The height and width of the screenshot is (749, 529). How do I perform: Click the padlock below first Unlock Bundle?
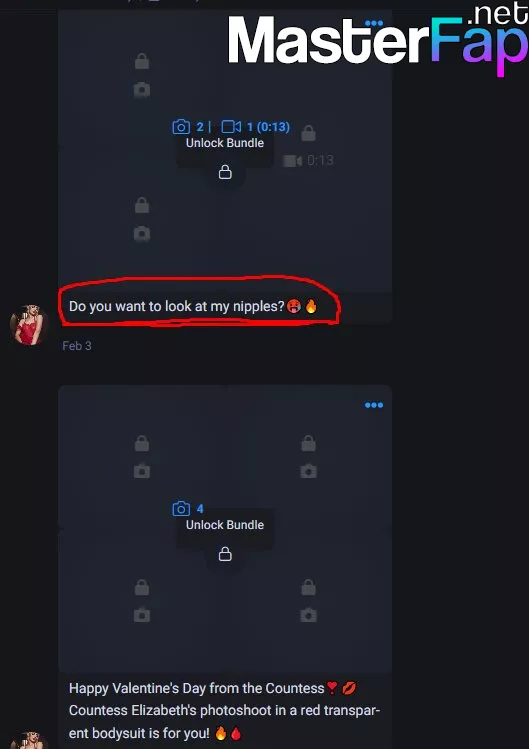pos(225,172)
